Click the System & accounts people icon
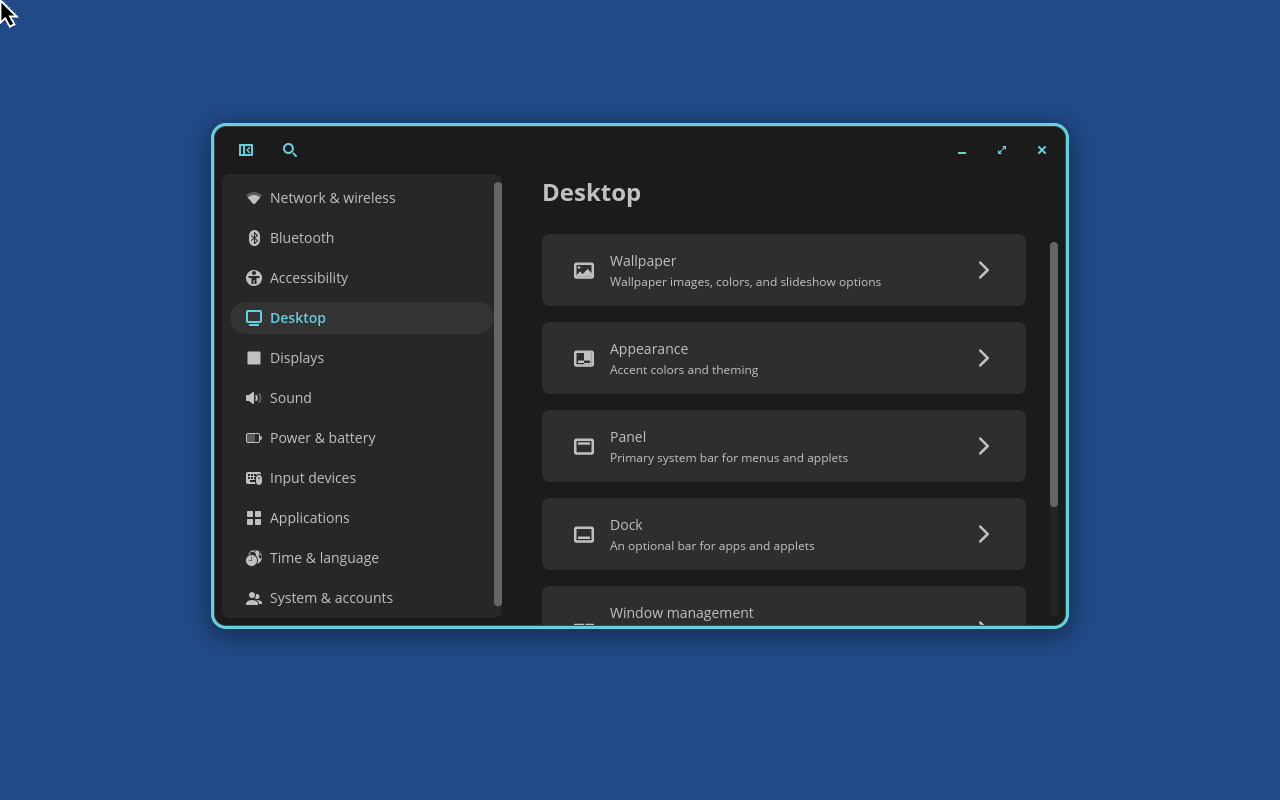 pos(254,598)
